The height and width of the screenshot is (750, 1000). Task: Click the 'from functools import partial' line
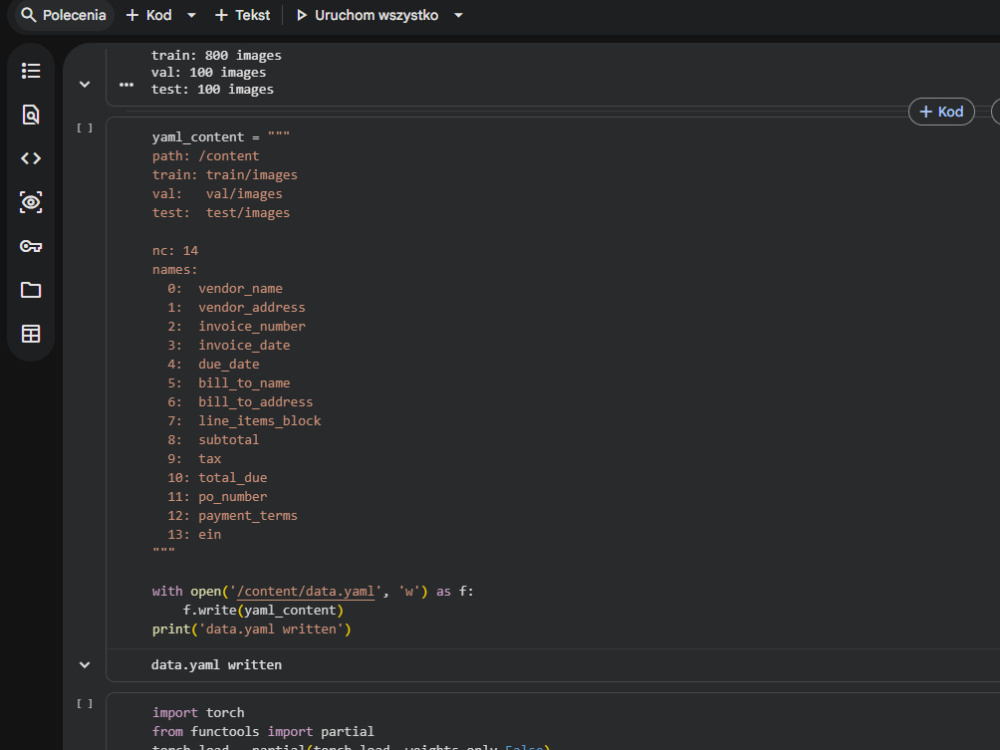(x=263, y=732)
